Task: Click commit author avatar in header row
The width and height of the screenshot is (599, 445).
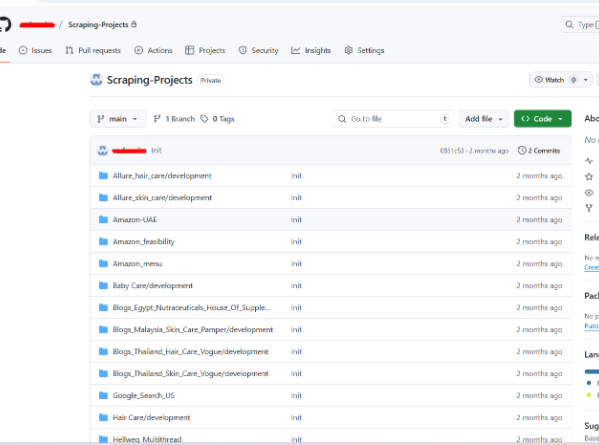Action: click(x=102, y=150)
